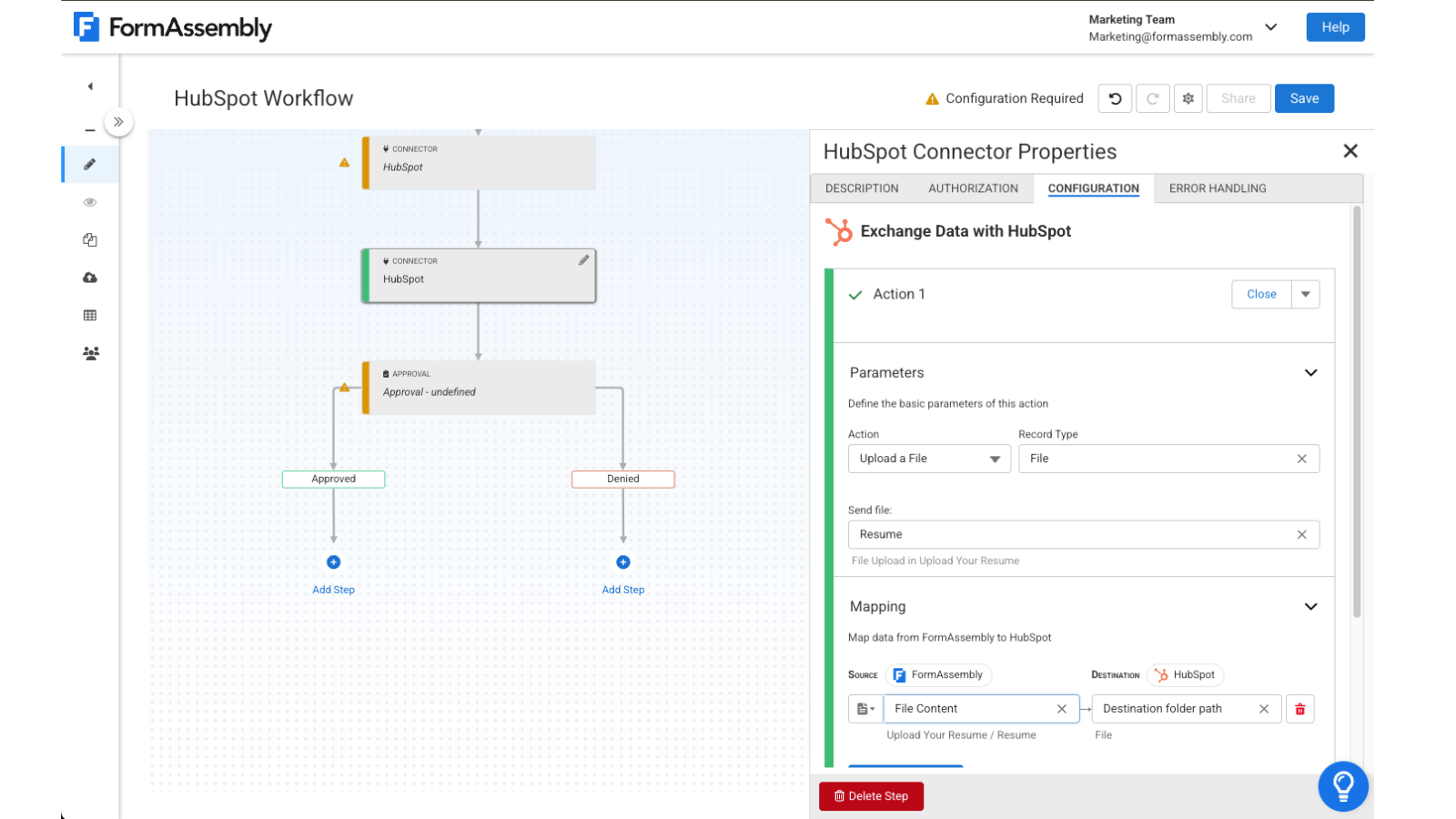Click the collaborators team icon in sidebar
1456x819 pixels.
(x=89, y=353)
